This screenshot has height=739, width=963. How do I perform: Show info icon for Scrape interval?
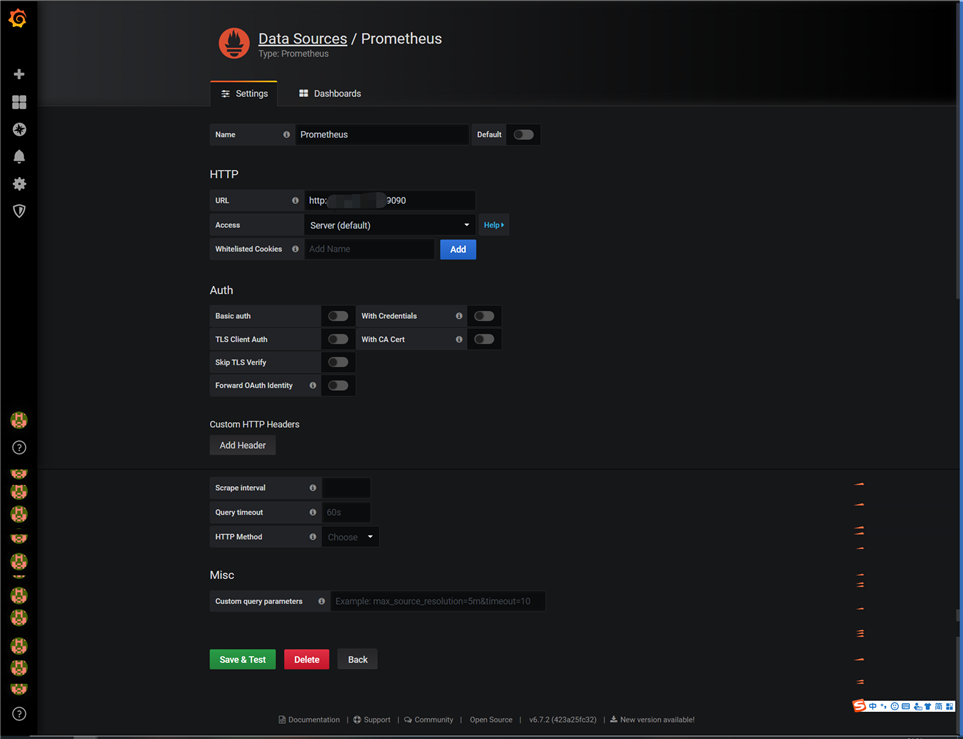tap(313, 488)
